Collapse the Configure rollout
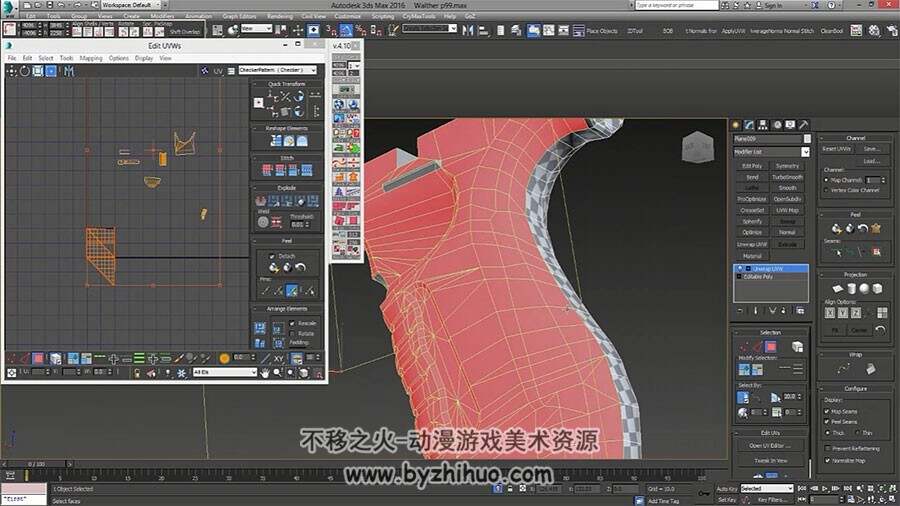 (x=855, y=388)
